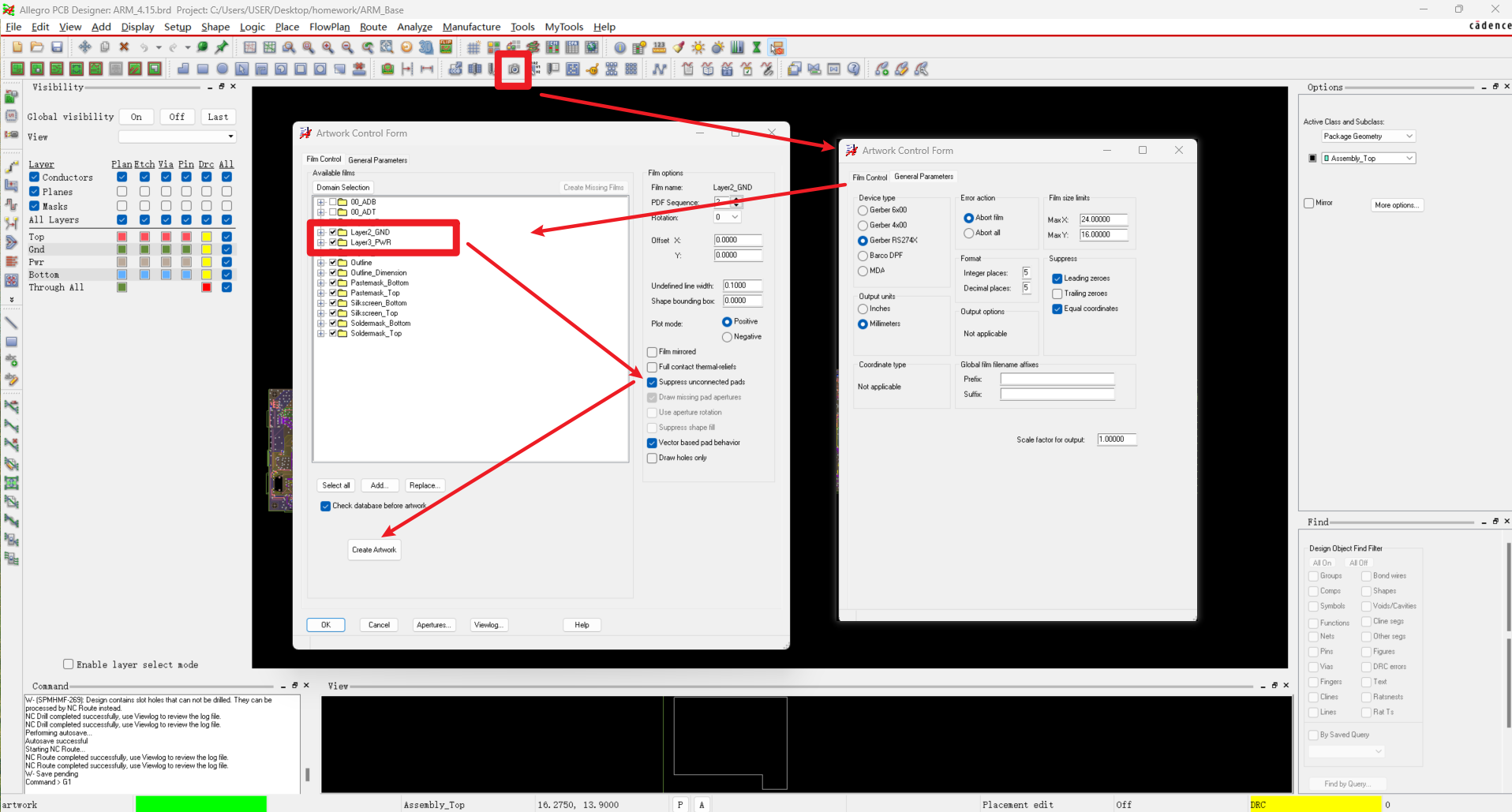The height and width of the screenshot is (812, 1512).
Task: Expand the 00_ADB film folder
Action: (x=321, y=202)
